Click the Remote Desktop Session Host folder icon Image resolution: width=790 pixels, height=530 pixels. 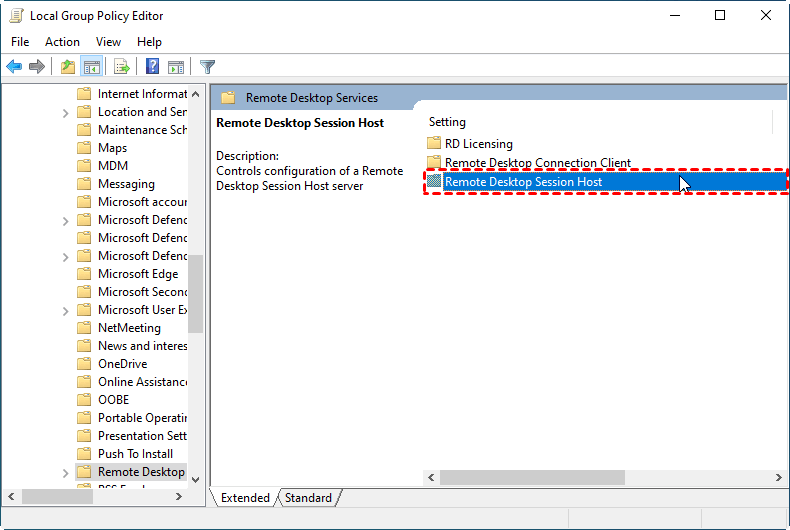pyautogui.click(x=434, y=181)
